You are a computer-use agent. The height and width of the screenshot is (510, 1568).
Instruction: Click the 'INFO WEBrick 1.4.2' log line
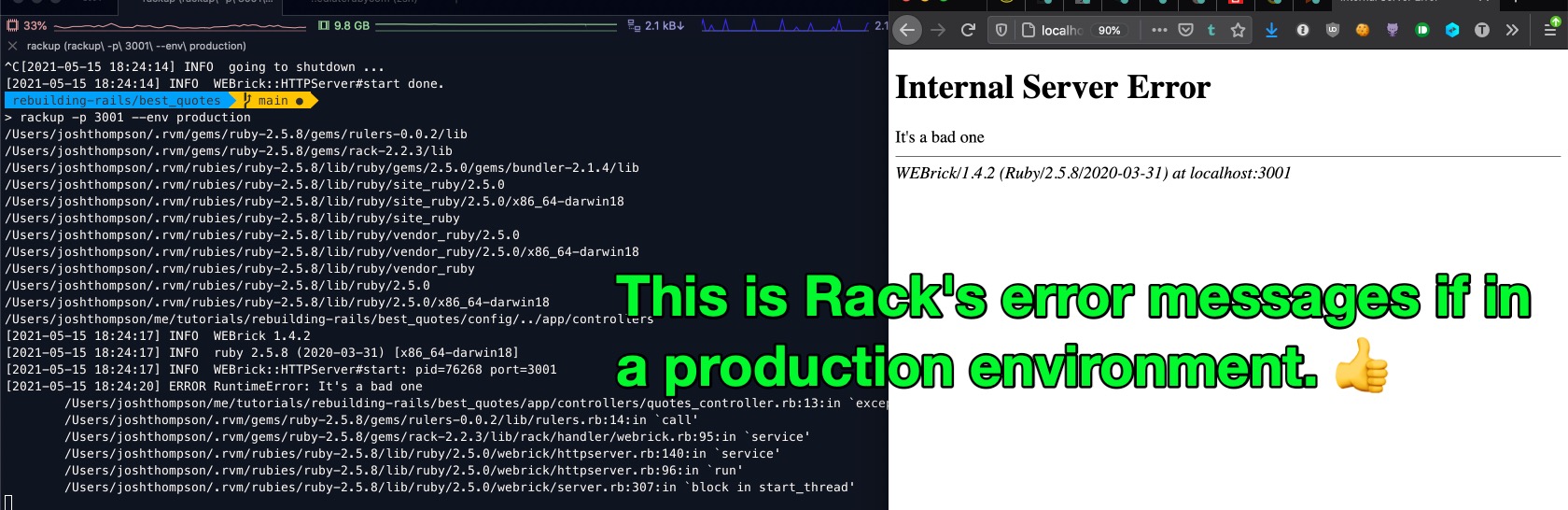[x=158, y=336]
